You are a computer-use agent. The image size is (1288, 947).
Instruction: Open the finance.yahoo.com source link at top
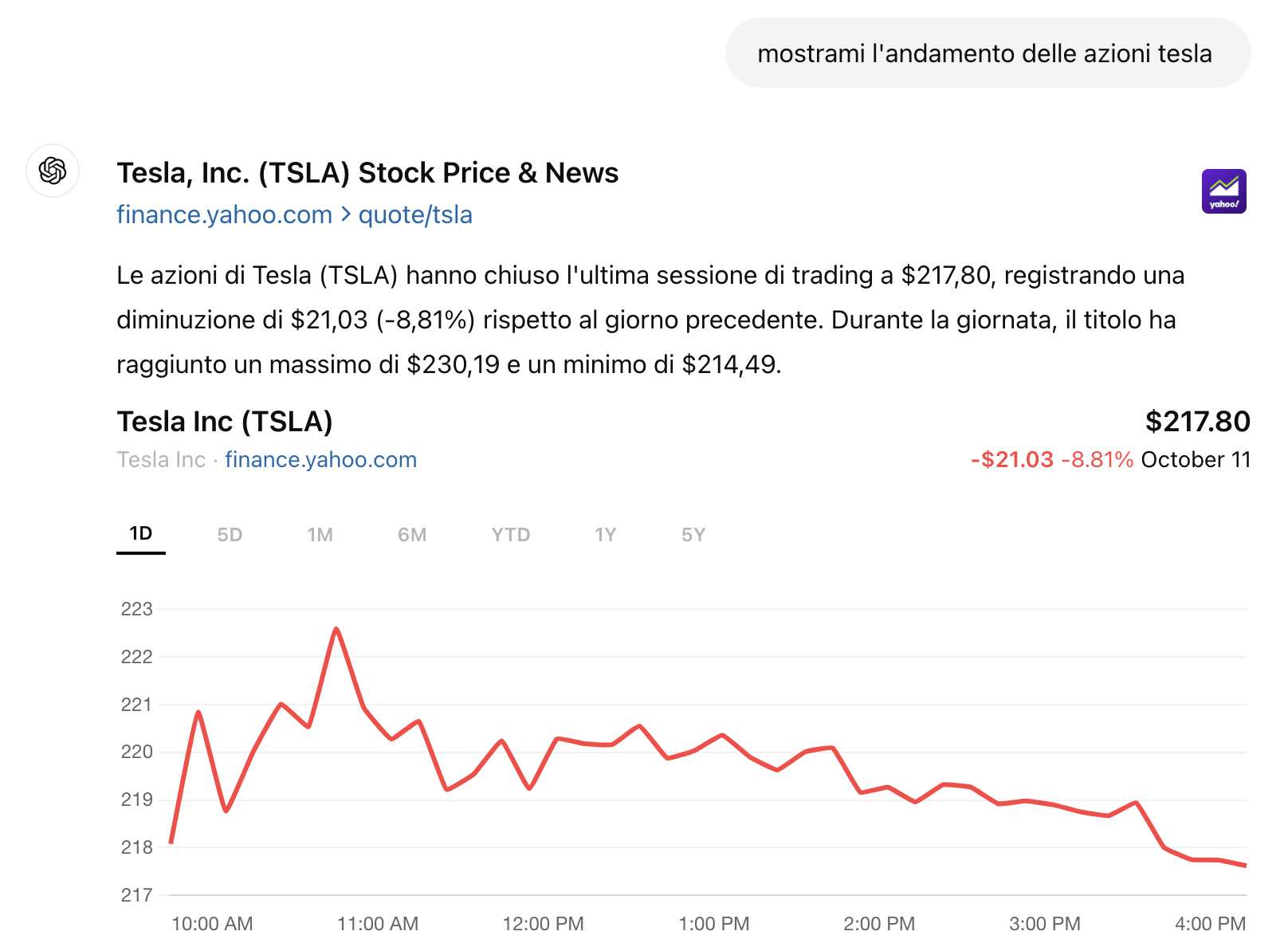point(224,214)
